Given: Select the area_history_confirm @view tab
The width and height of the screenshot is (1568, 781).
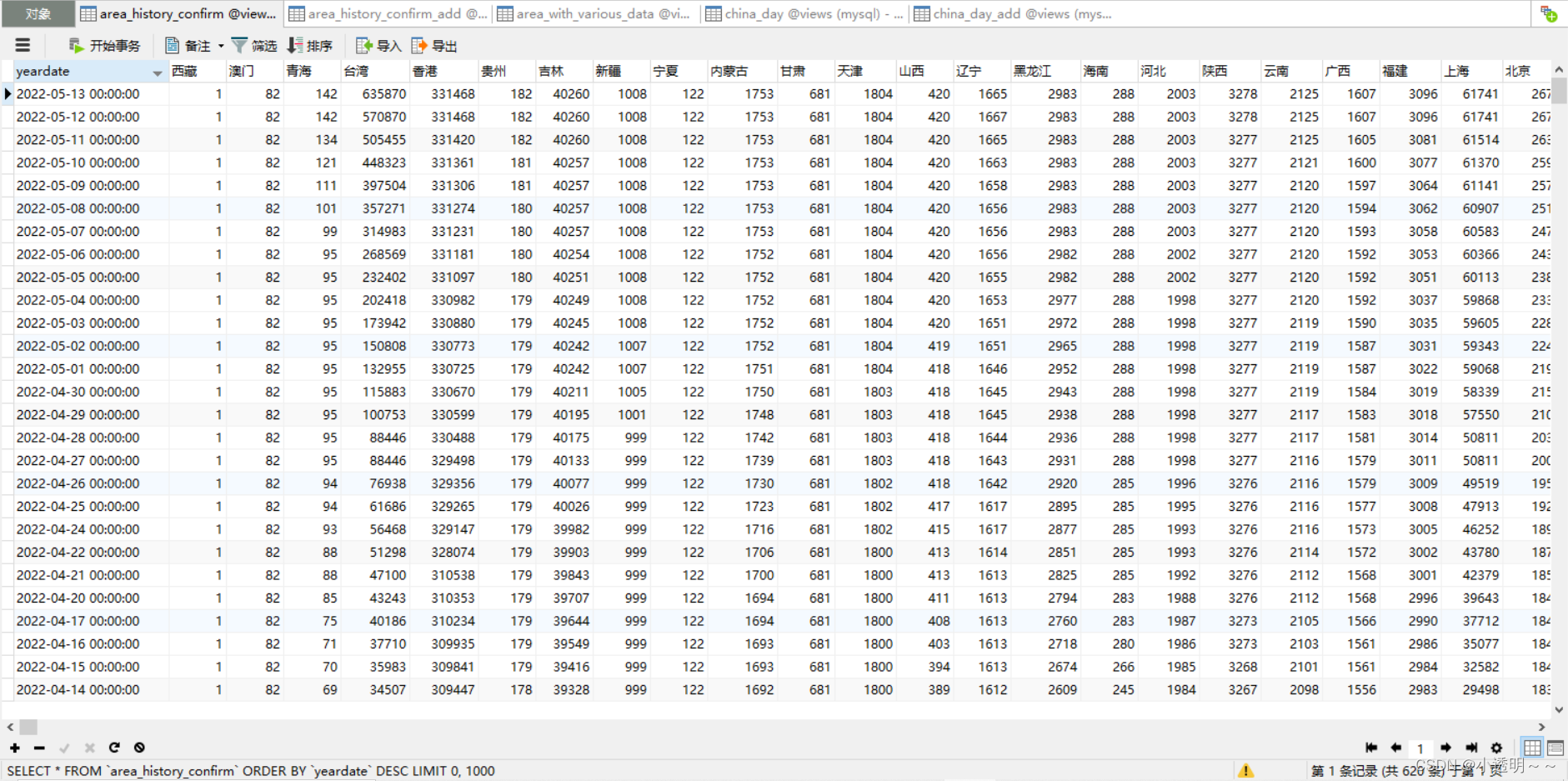Looking at the screenshot, I should pyautogui.click(x=179, y=13).
